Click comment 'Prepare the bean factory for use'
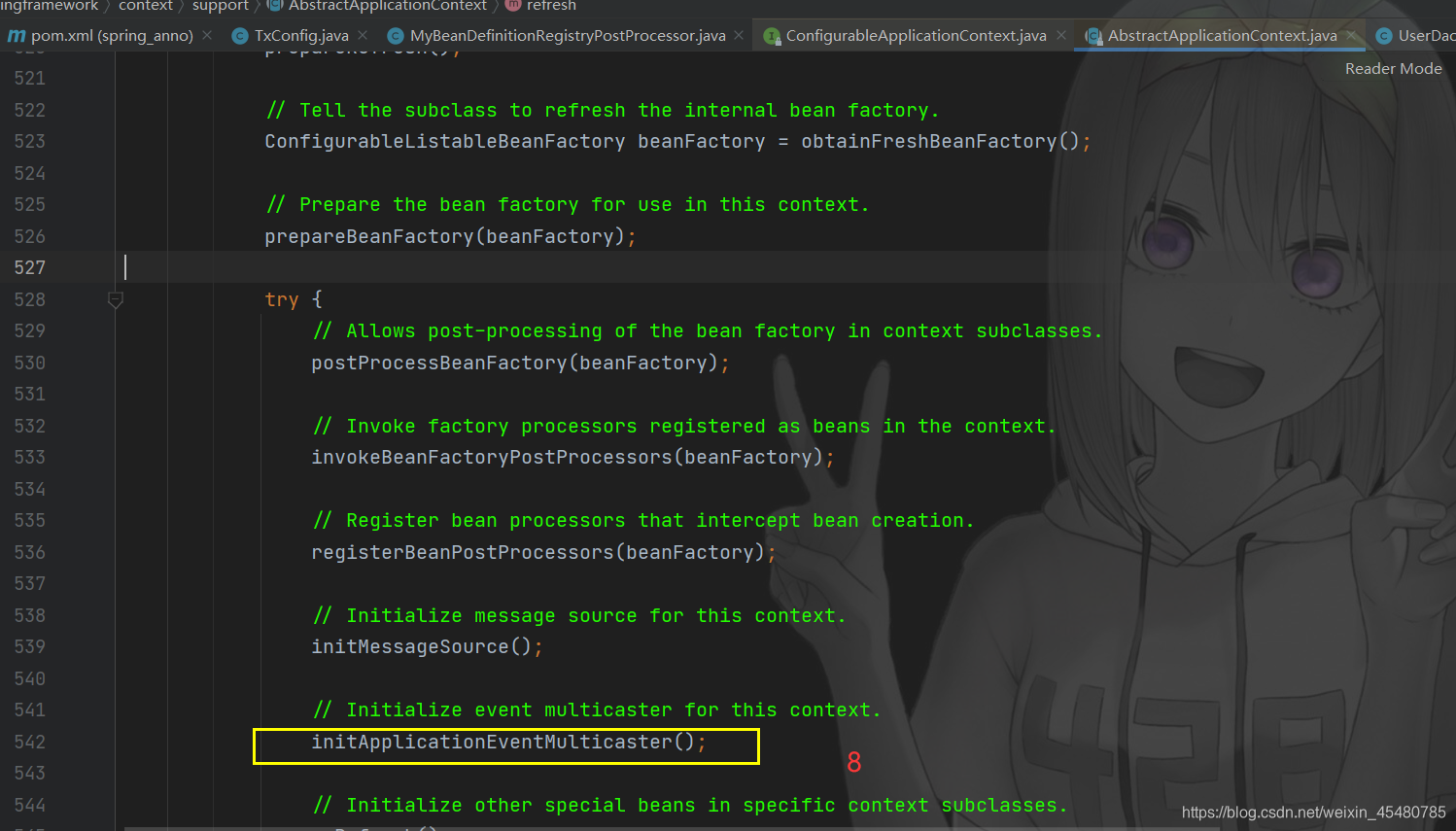The width and height of the screenshot is (1456, 831). (568, 204)
